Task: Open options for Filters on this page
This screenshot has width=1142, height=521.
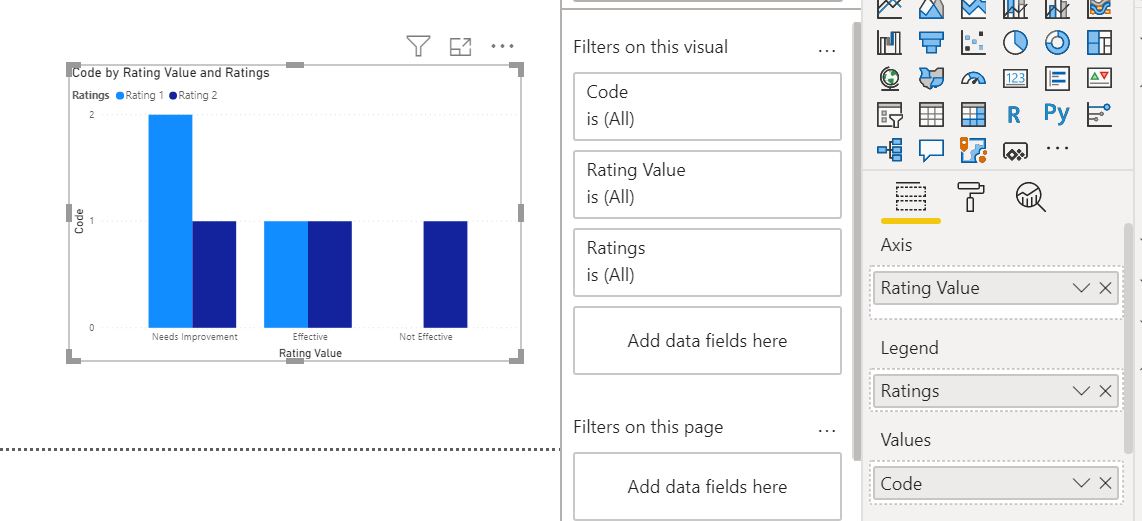Action: (827, 431)
